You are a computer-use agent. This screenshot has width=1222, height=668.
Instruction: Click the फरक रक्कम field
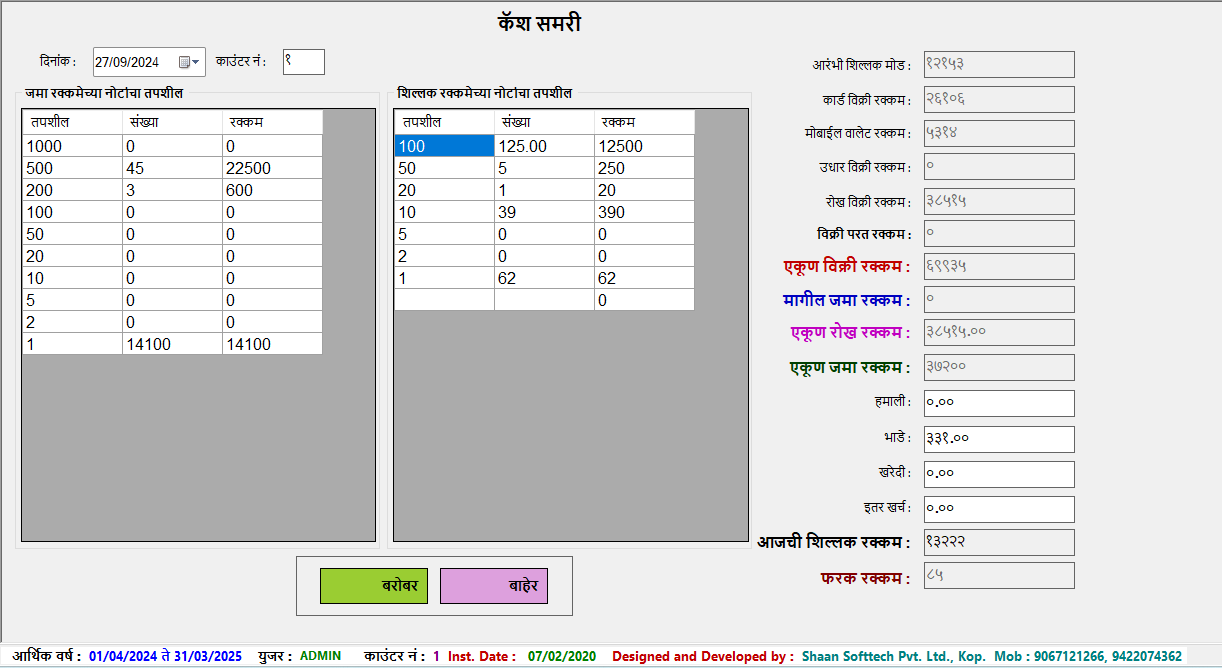coord(998,575)
